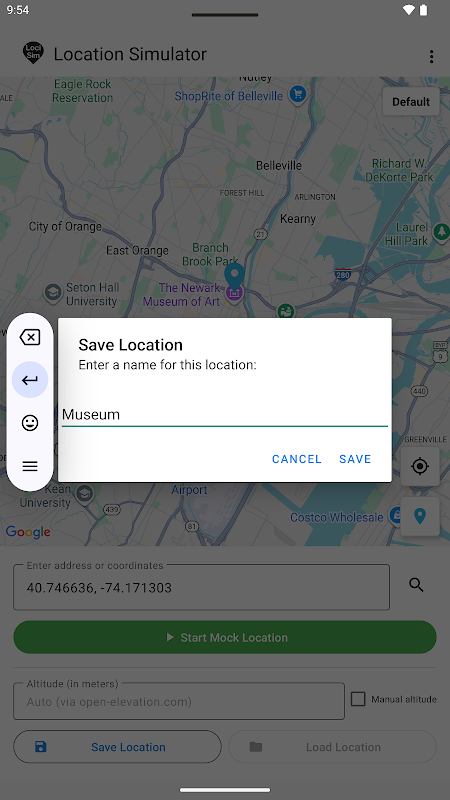The height and width of the screenshot is (800, 450).
Task: Tap the my-location crosshair button on map
Action: click(420, 466)
